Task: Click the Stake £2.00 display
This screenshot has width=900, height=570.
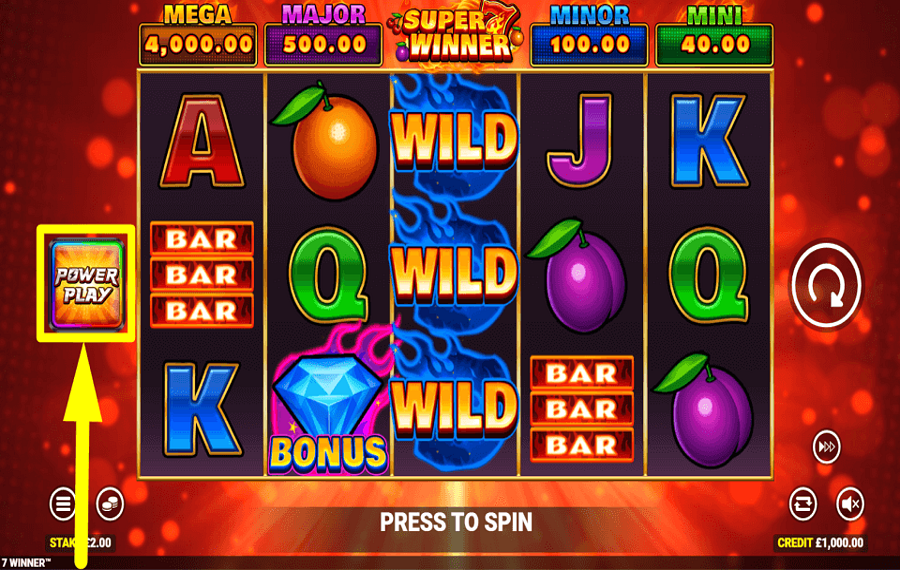Action: pyautogui.click(x=80, y=542)
